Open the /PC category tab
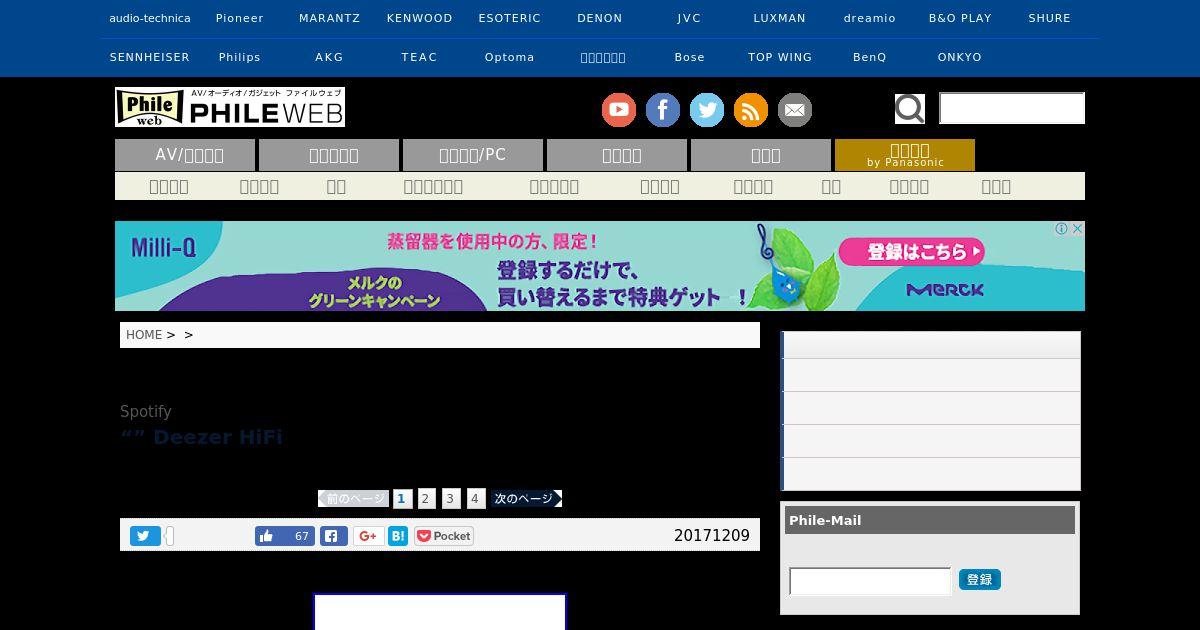Image resolution: width=1200 pixels, height=630 pixels. point(473,155)
